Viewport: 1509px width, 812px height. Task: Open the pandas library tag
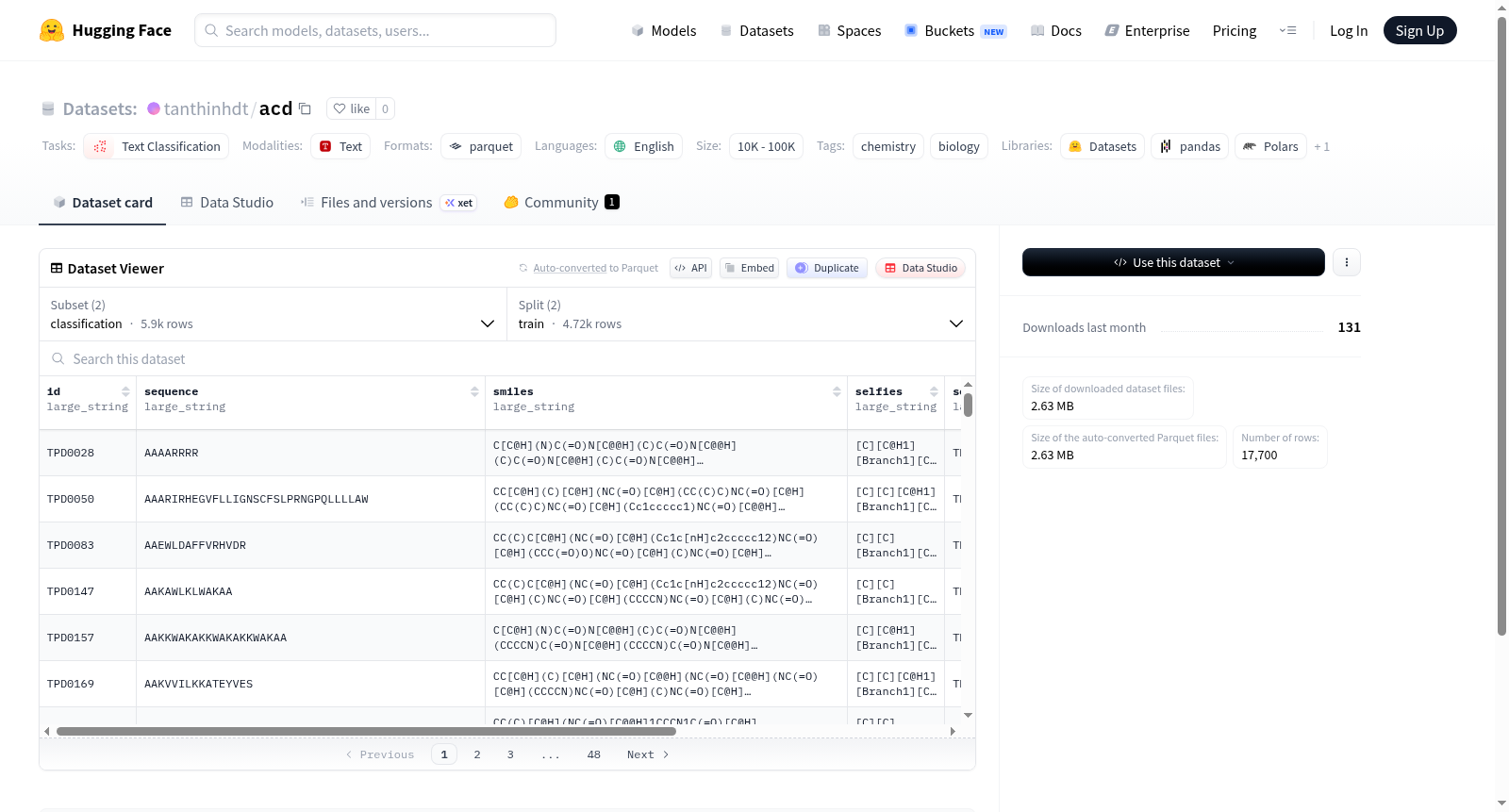(x=1190, y=146)
